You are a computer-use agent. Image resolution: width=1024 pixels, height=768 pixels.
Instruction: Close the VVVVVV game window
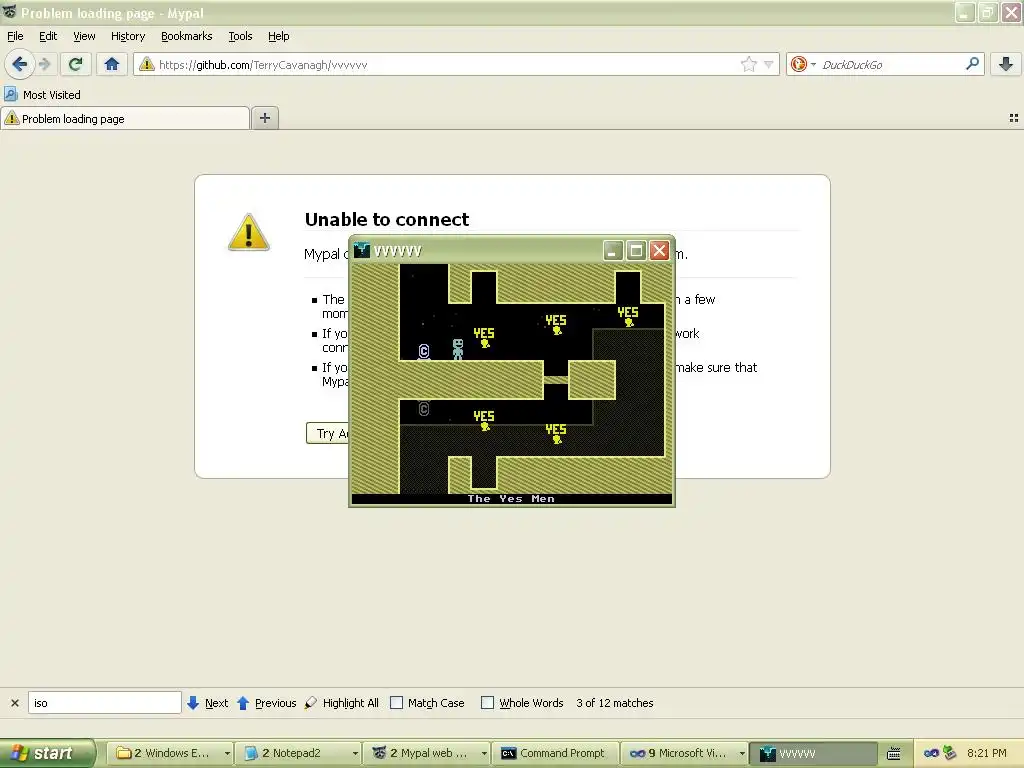pos(660,251)
